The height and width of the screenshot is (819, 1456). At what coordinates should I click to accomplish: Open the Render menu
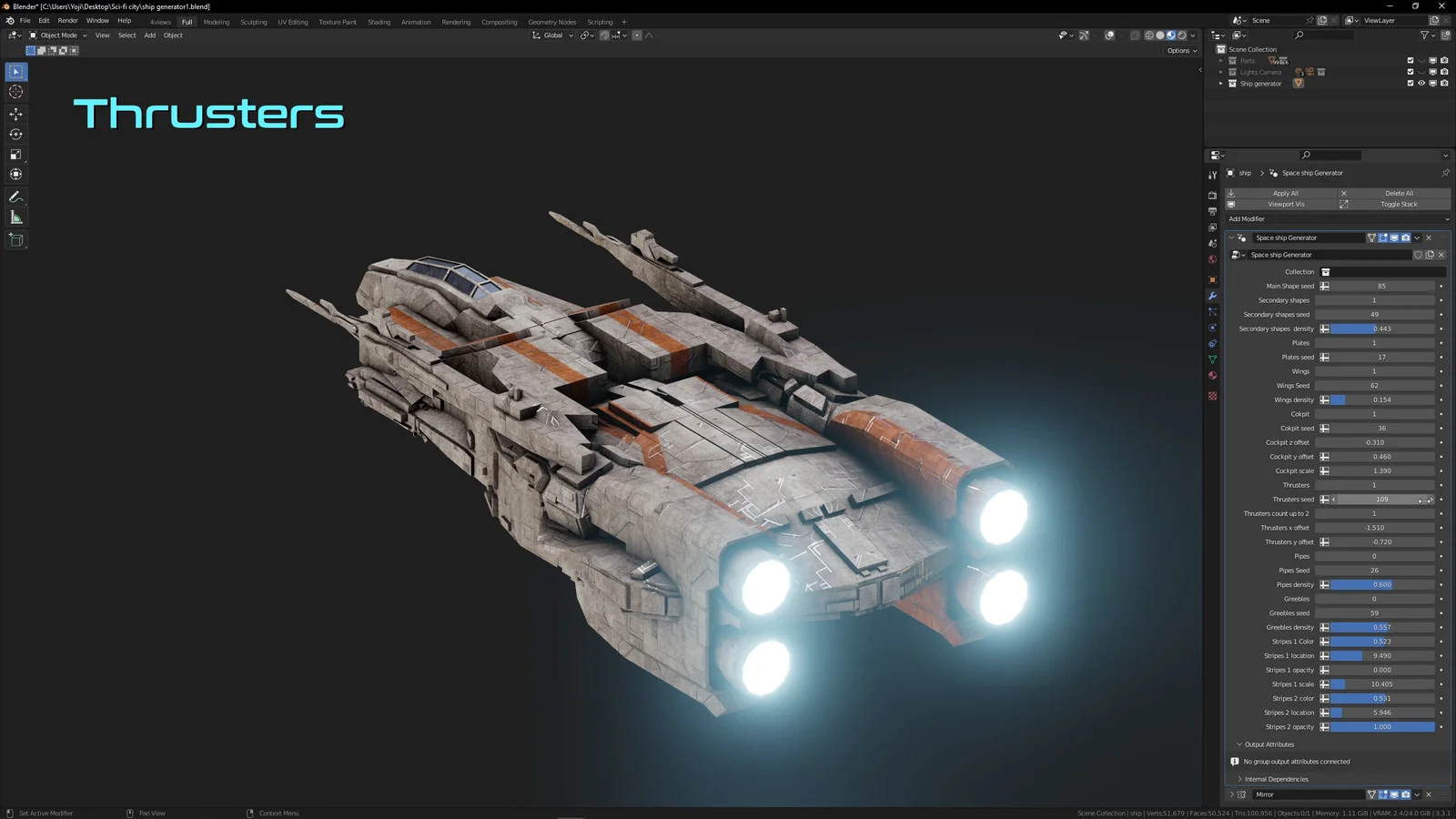click(67, 20)
